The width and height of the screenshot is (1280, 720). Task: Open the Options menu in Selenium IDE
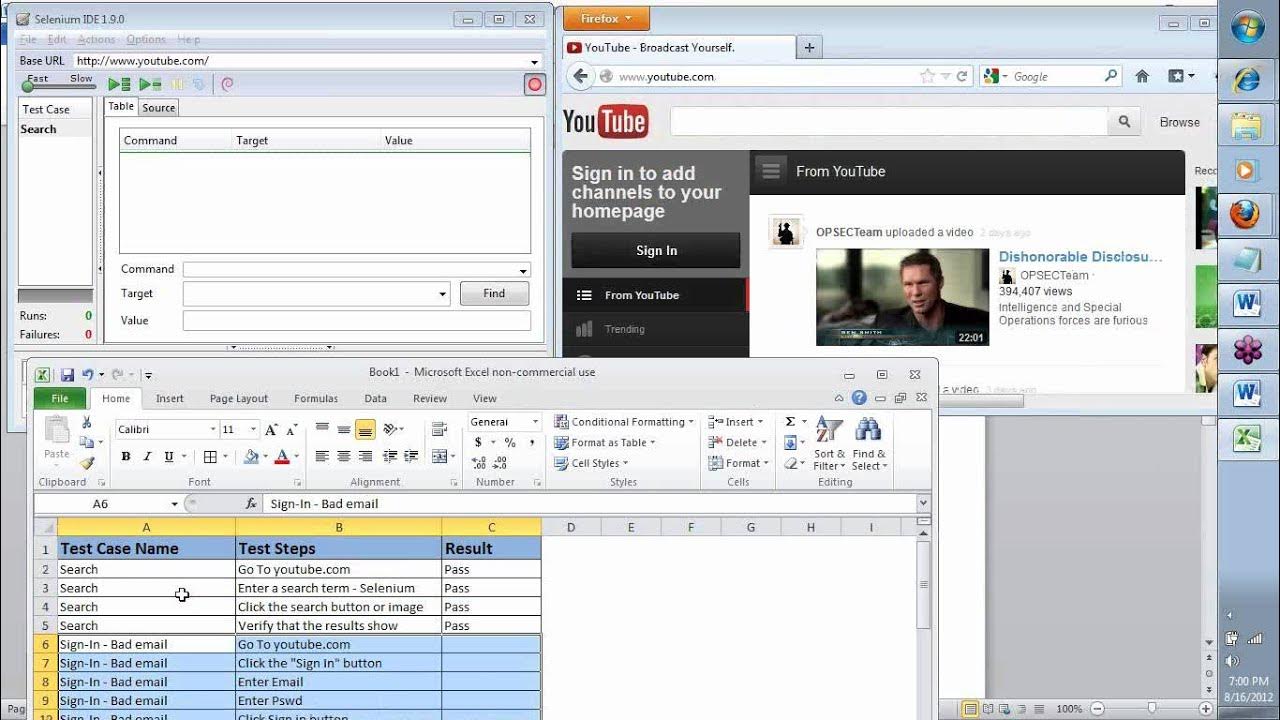[x=146, y=39]
